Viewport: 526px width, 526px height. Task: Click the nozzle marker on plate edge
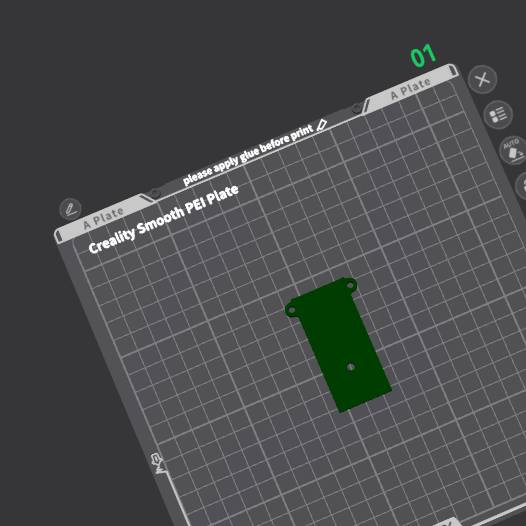[157, 463]
